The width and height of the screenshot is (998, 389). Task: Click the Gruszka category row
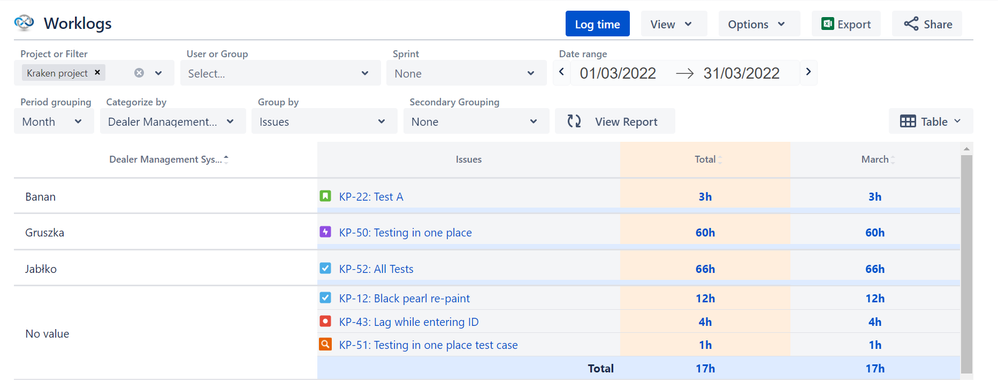point(165,233)
